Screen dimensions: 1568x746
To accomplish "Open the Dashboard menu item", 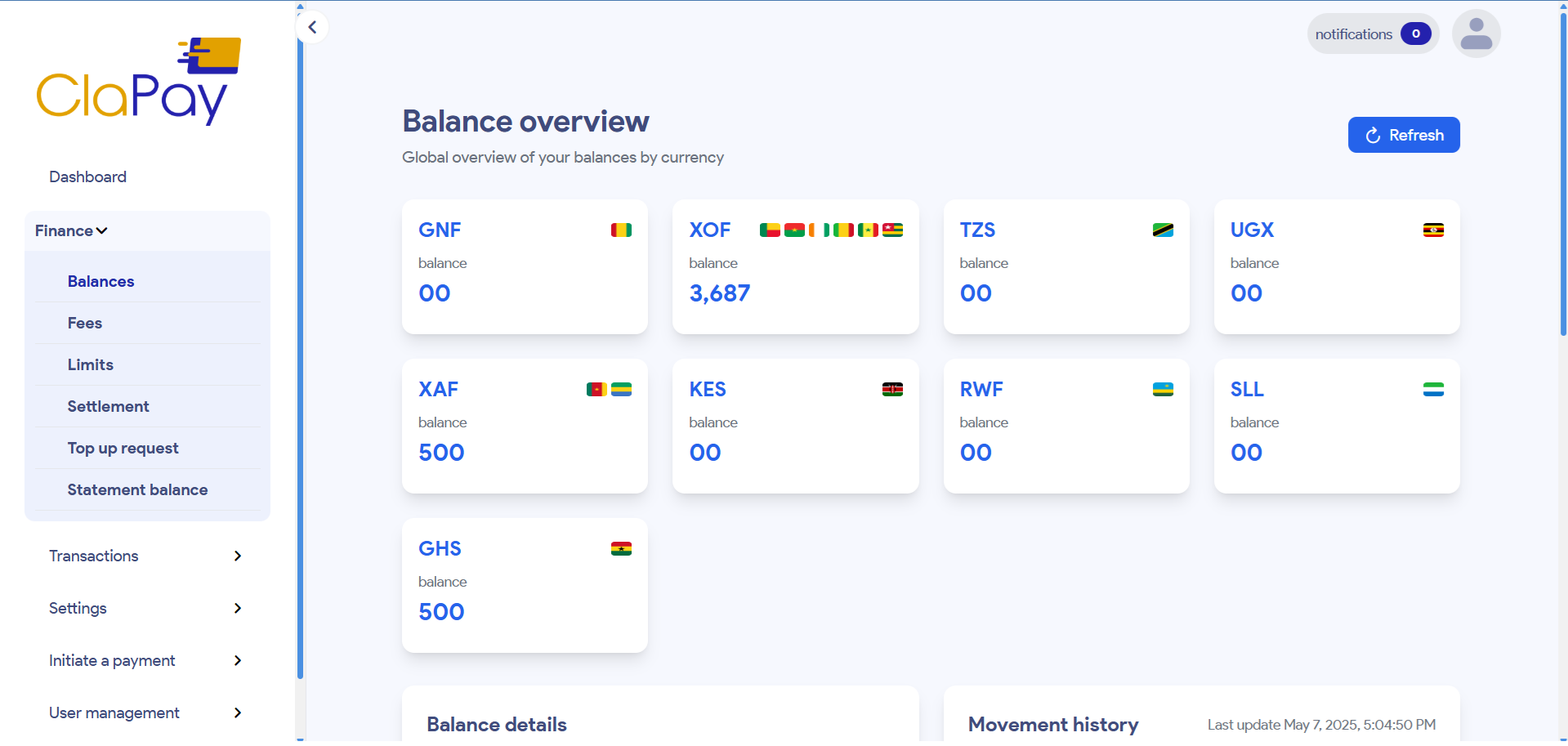I will click(x=87, y=176).
